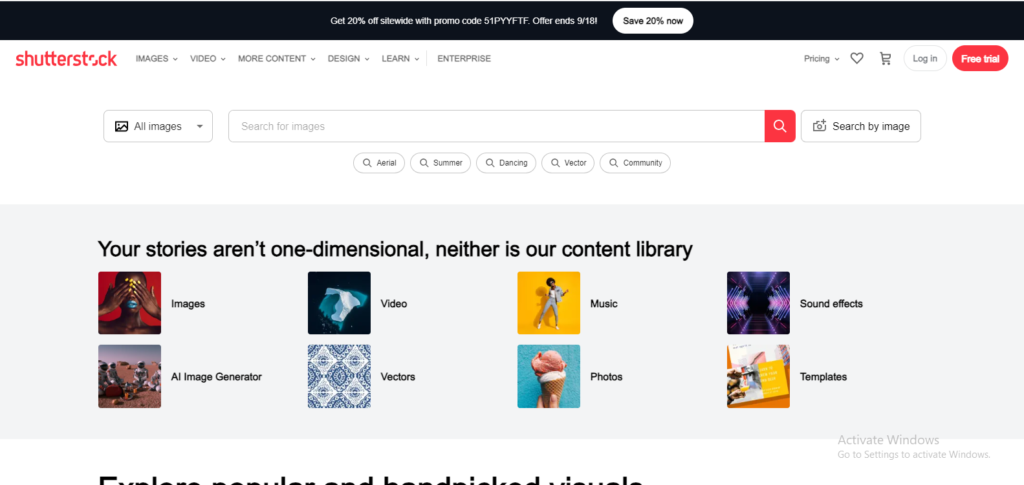Select the Community search suggestion
The image size is (1024, 485).
pos(635,163)
